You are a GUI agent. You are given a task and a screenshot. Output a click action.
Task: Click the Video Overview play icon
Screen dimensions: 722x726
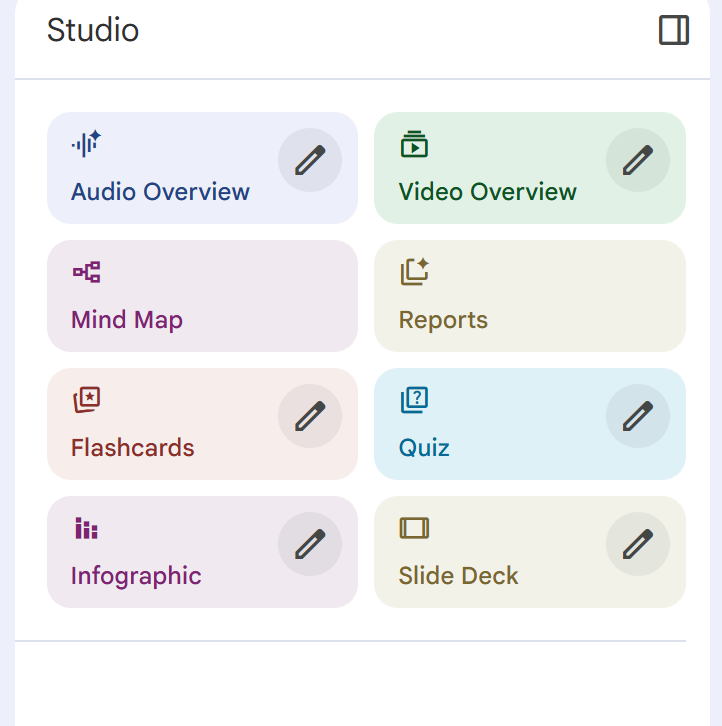pyautogui.click(x=414, y=144)
